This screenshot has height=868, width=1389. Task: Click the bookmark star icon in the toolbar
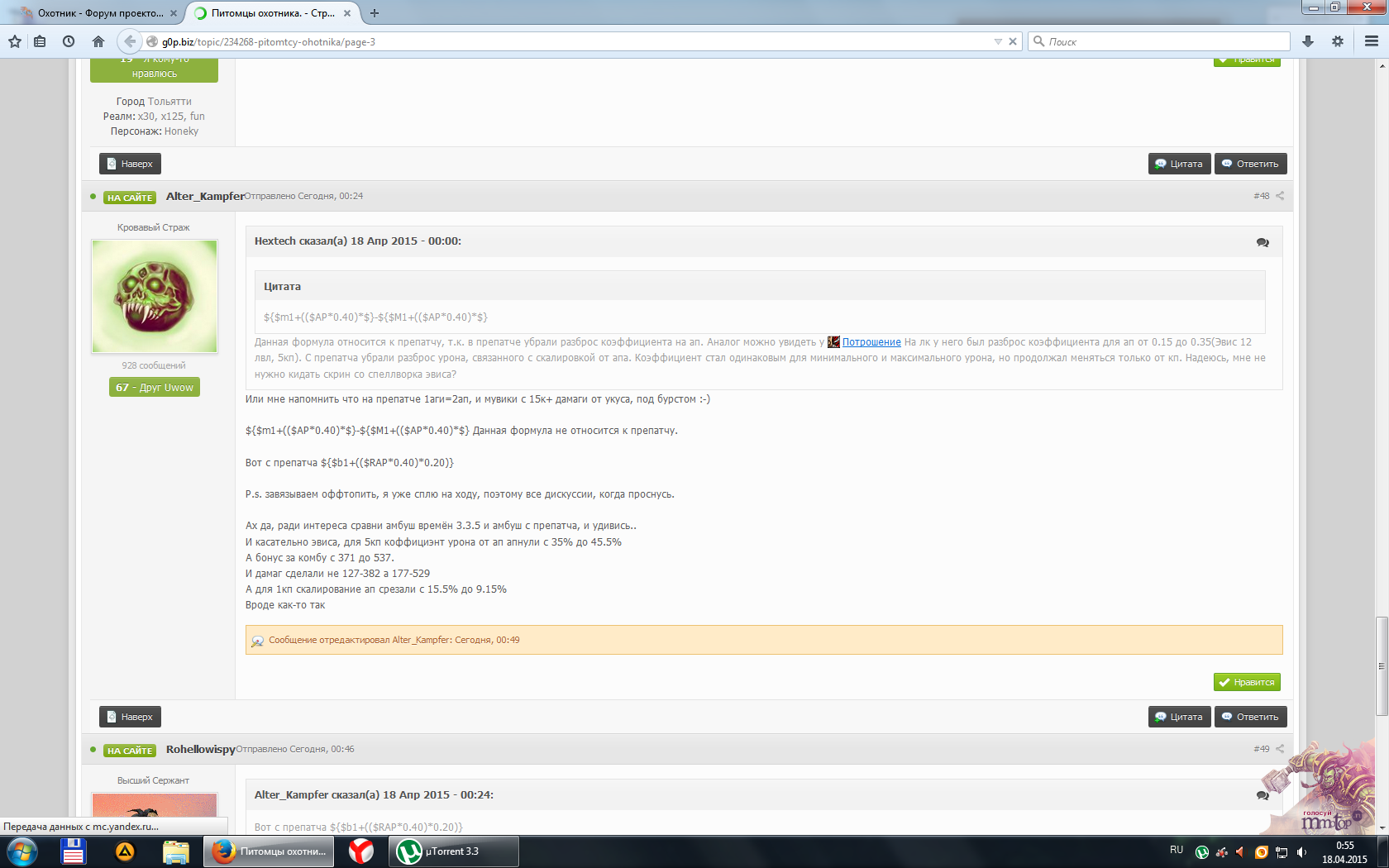pyautogui.click(x=15, y=41)
